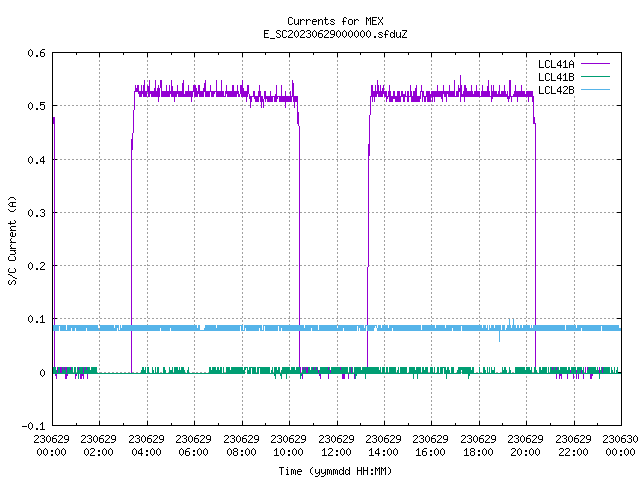The width and height of the screenshot is (640, 480).
Task: Click the purple LCL41A falling edge near 20:20
Action: point(535,245)
